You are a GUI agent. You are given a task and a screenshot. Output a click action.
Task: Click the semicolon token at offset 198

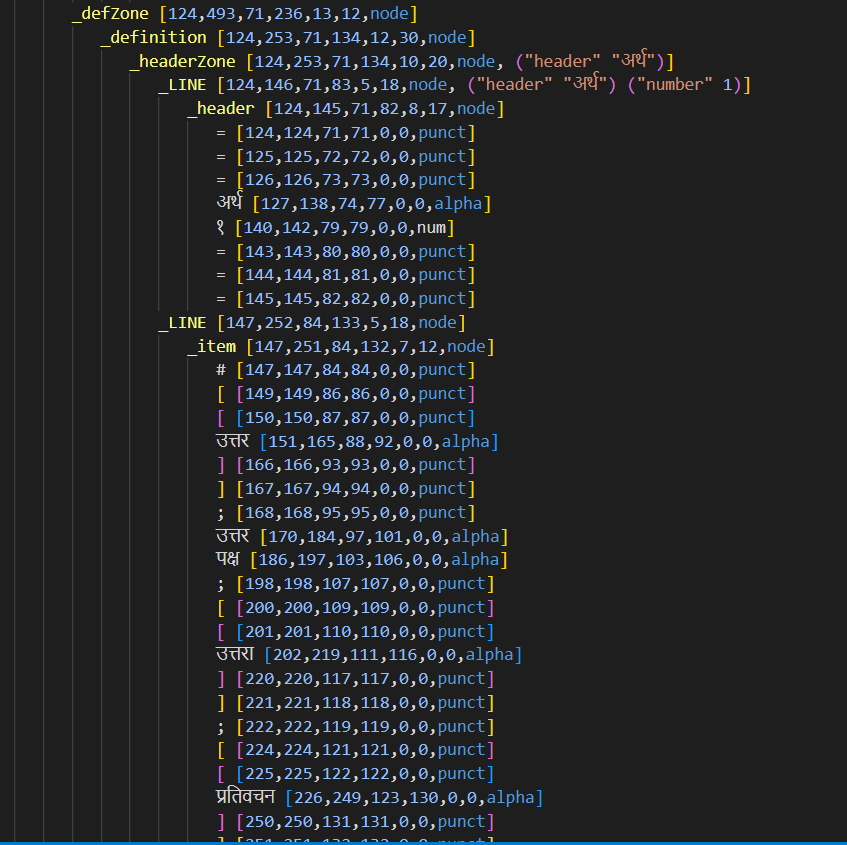point(354,584)
